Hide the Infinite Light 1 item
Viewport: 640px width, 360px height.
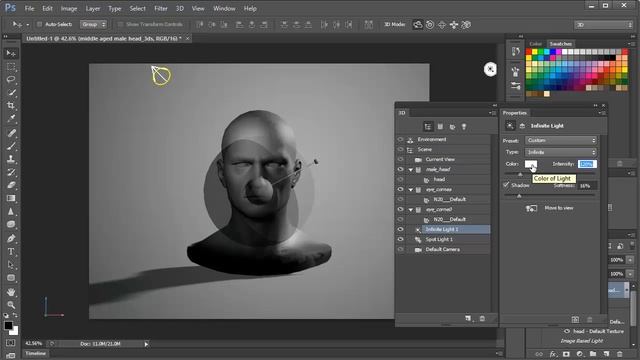point(400,229)
